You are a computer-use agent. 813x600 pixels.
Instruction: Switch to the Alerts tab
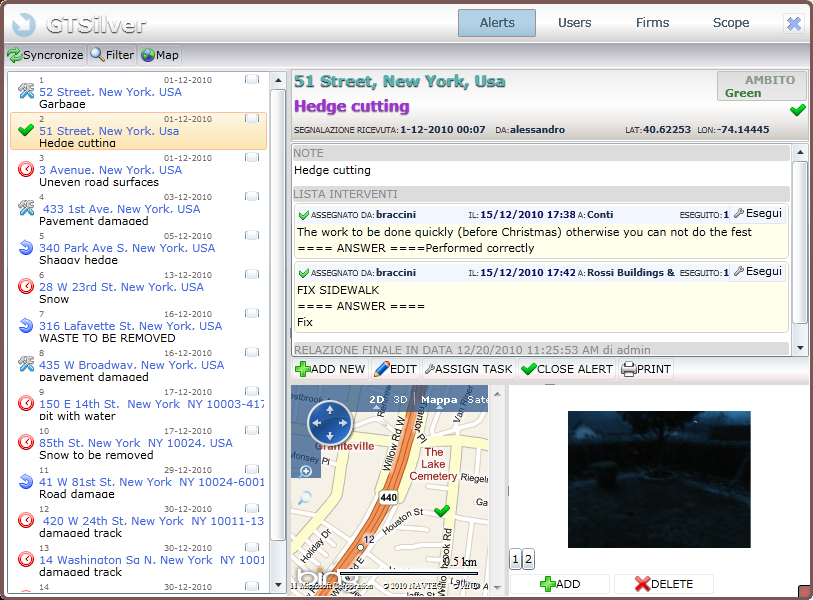[497, 23]
